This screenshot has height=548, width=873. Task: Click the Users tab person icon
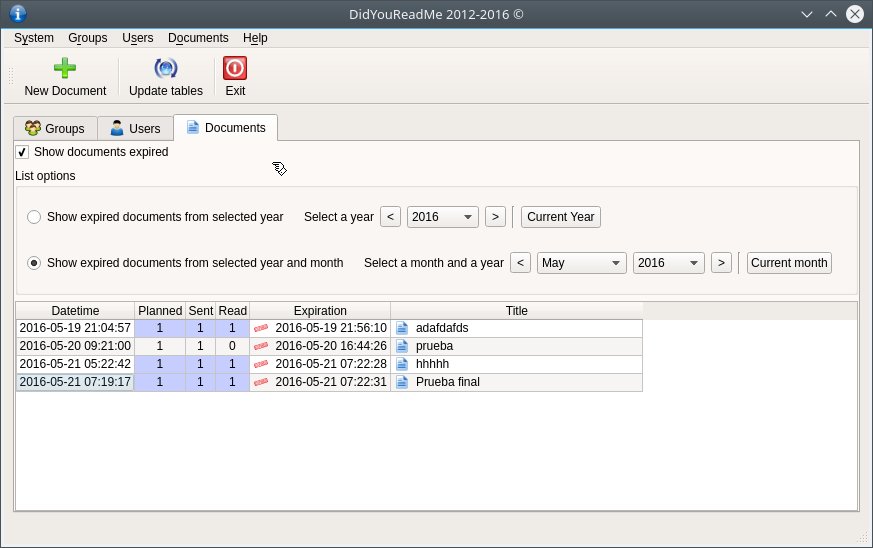click(117, 128)
